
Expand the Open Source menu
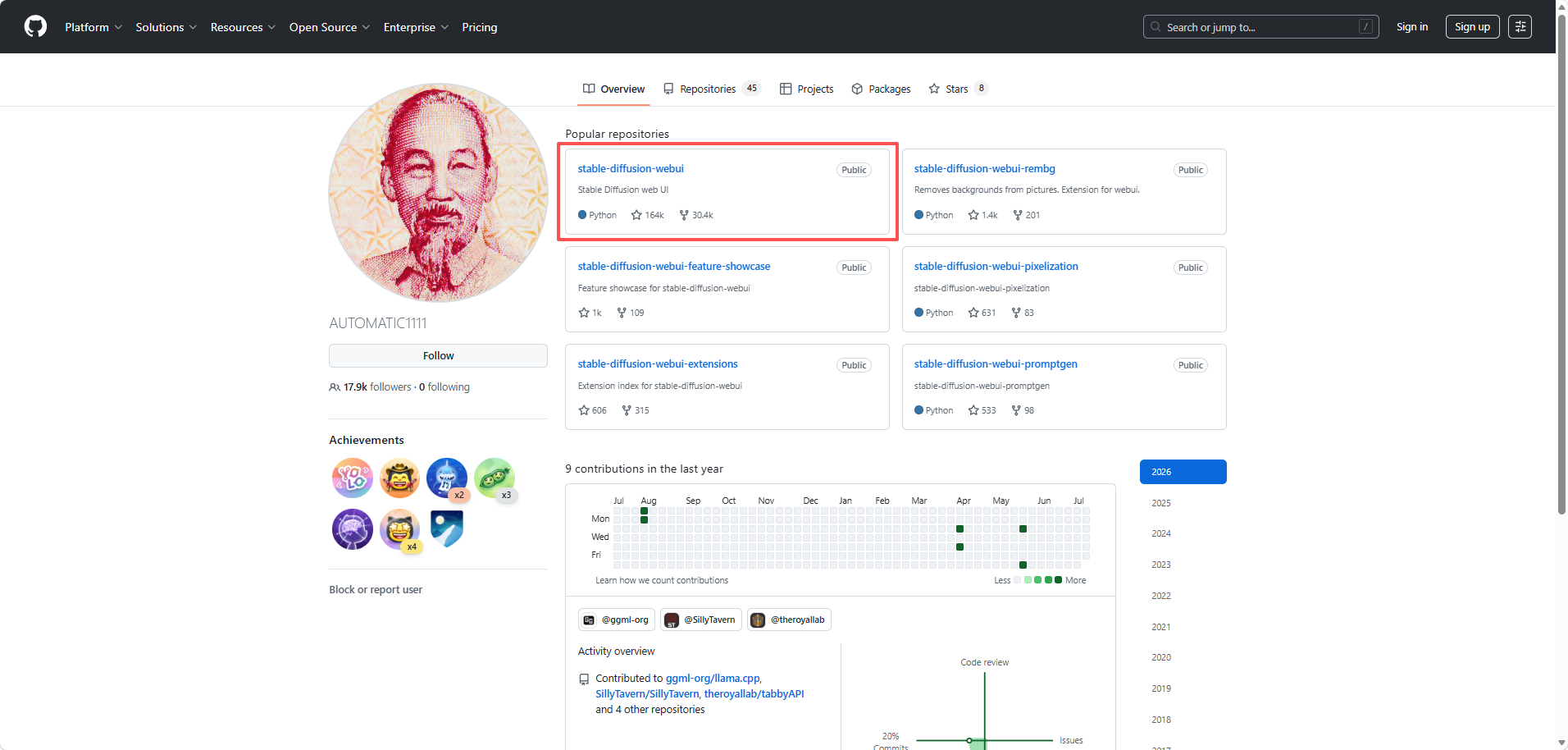point(330,27)
